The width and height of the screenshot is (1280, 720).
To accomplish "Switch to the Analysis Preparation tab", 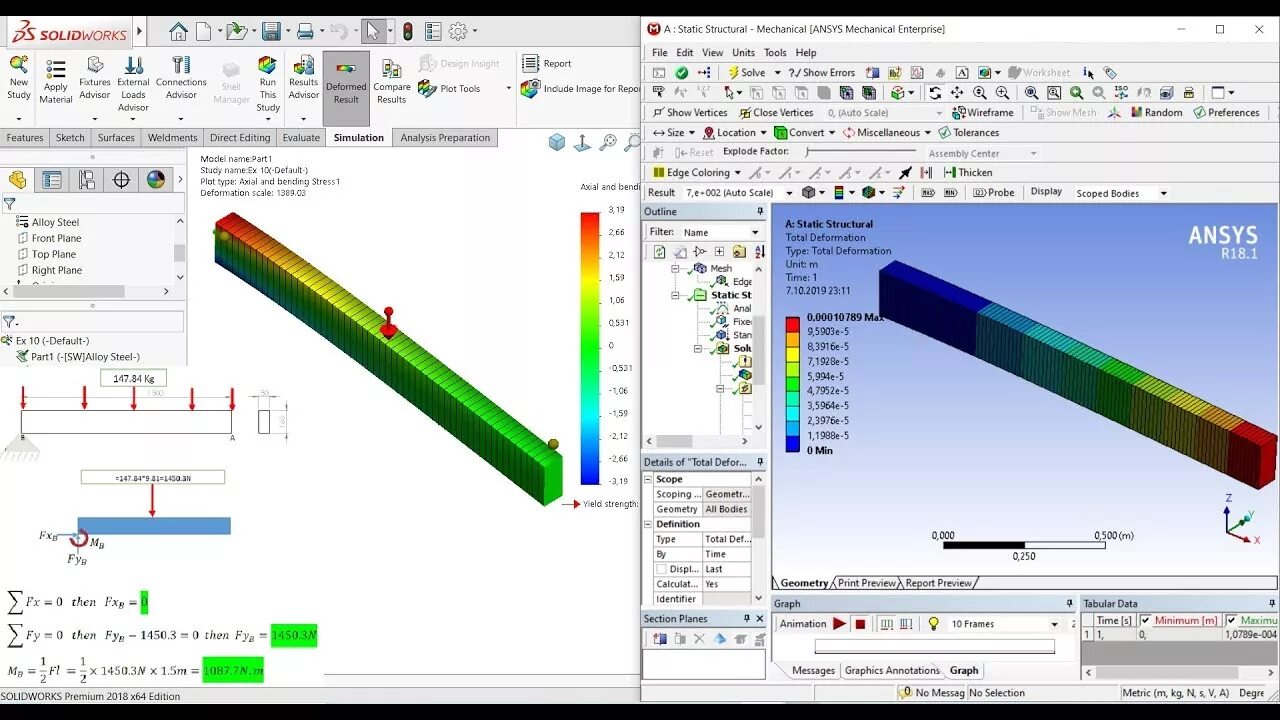I will tap(445, 137).
